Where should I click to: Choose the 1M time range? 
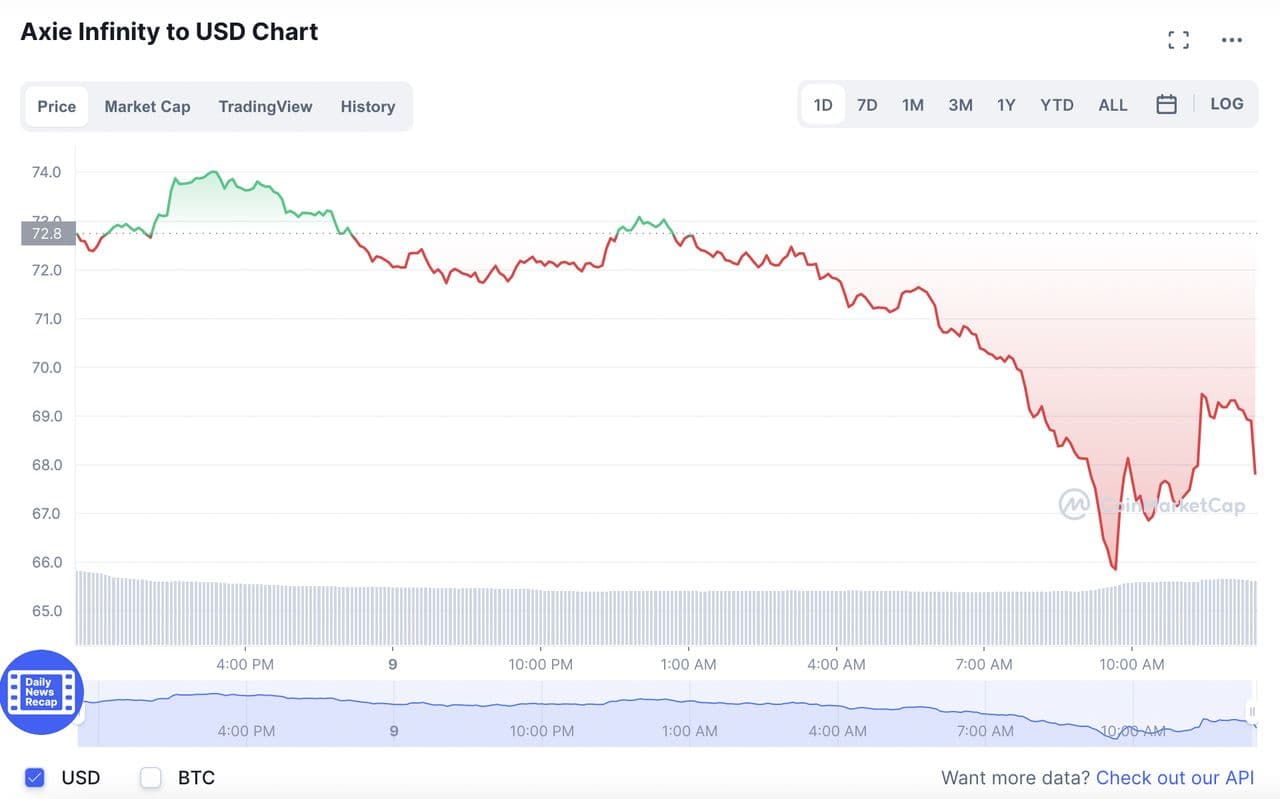(912, 105)
